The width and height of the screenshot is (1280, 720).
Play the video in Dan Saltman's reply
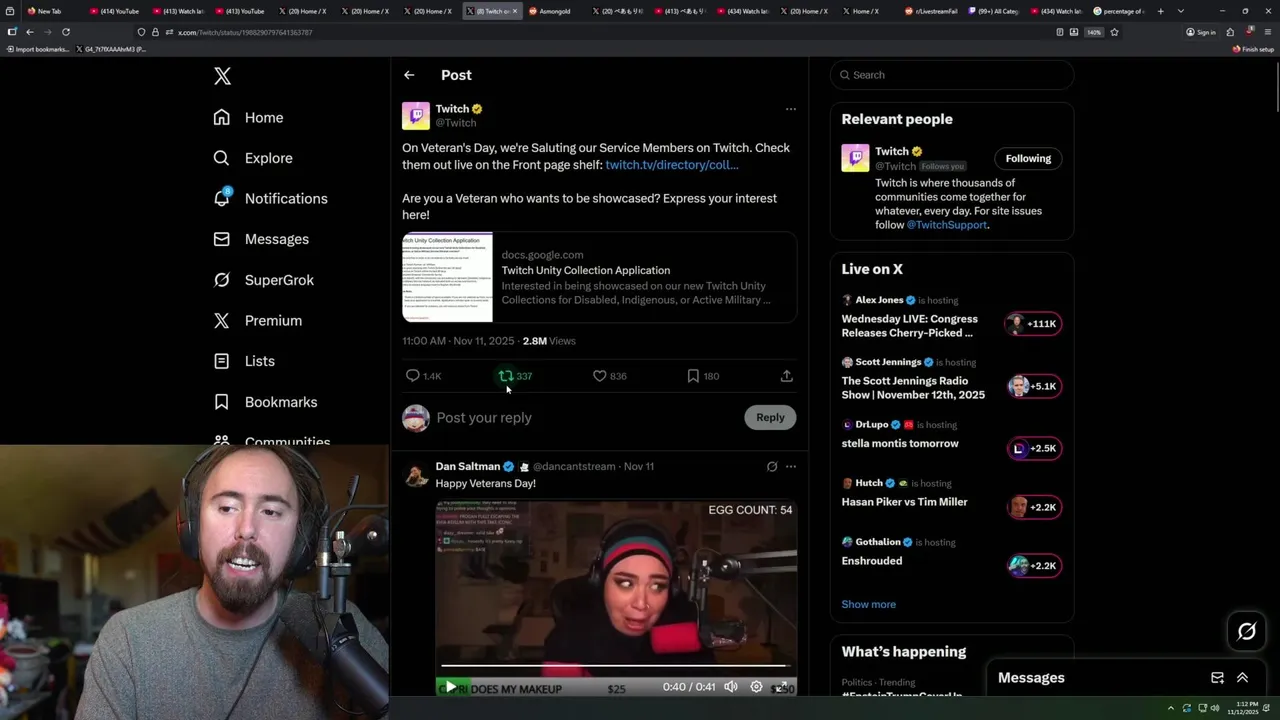pyautogui.click(x=450, y=687)
